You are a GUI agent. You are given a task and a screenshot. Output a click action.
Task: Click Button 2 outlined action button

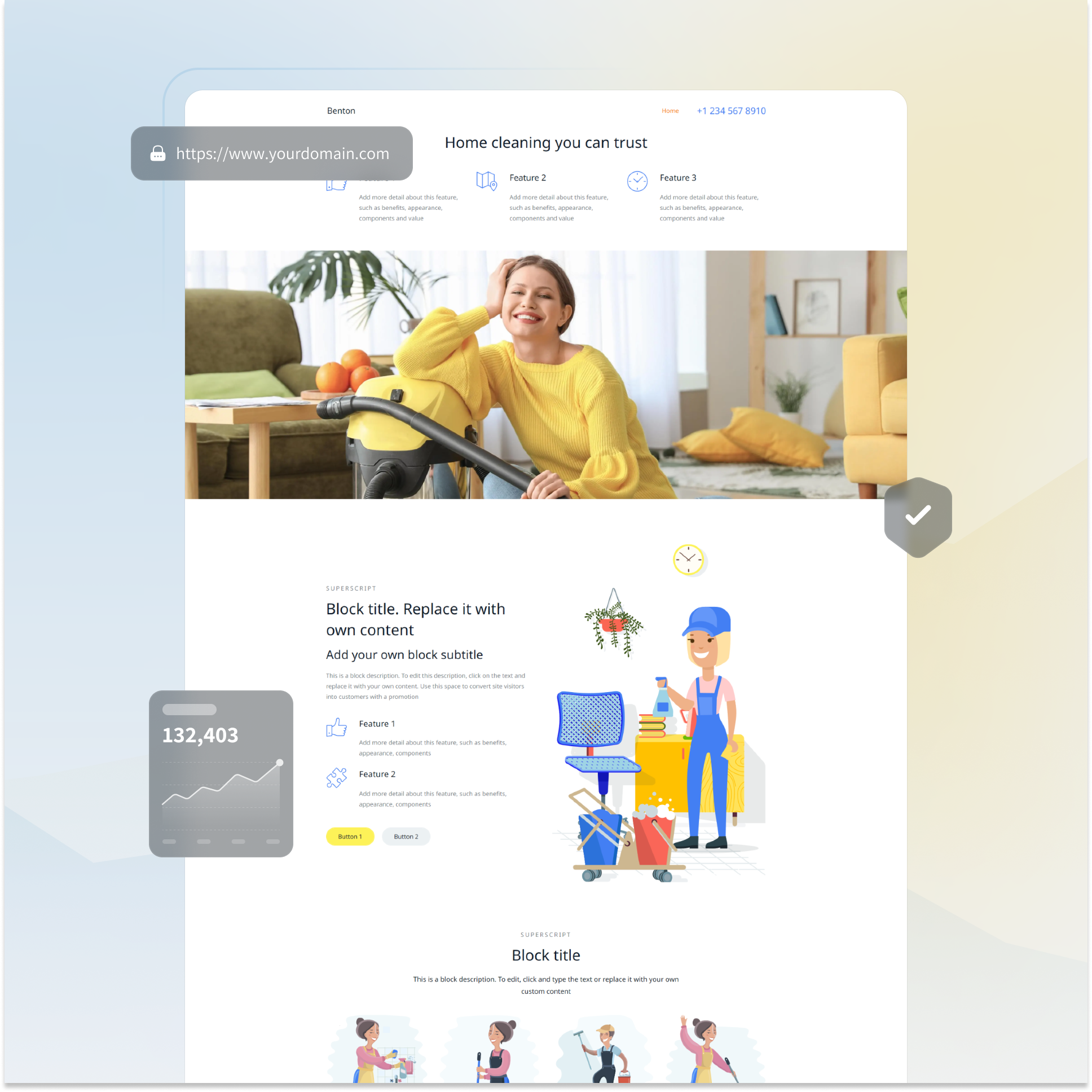(405, 837)
